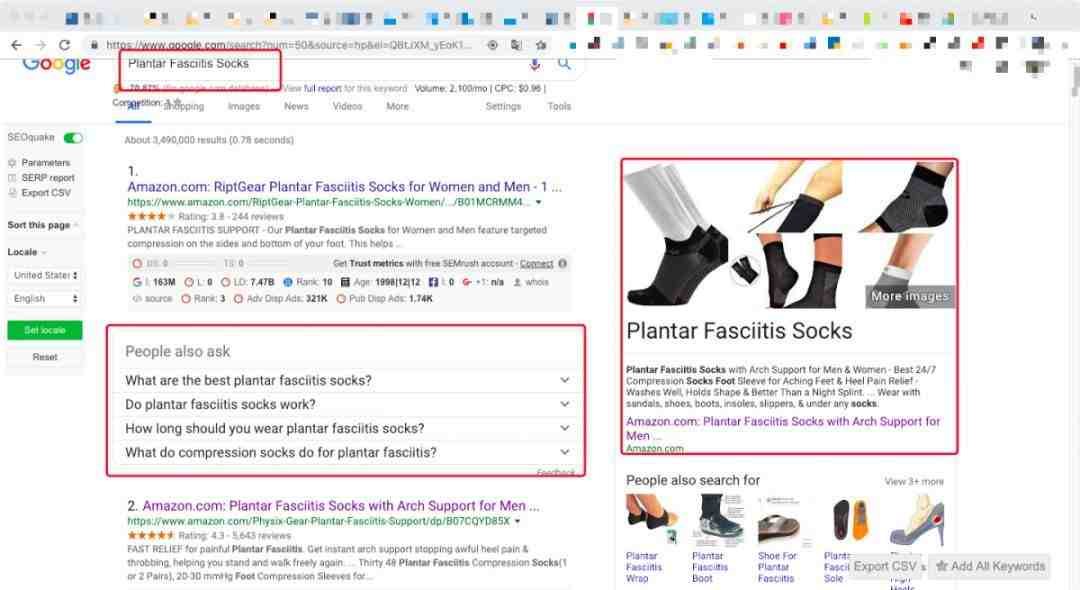The width and height of the screenshot is (1080, 590).
Task: Open dropdown arrow after Physix Gear URL
Action: [517, 521]
